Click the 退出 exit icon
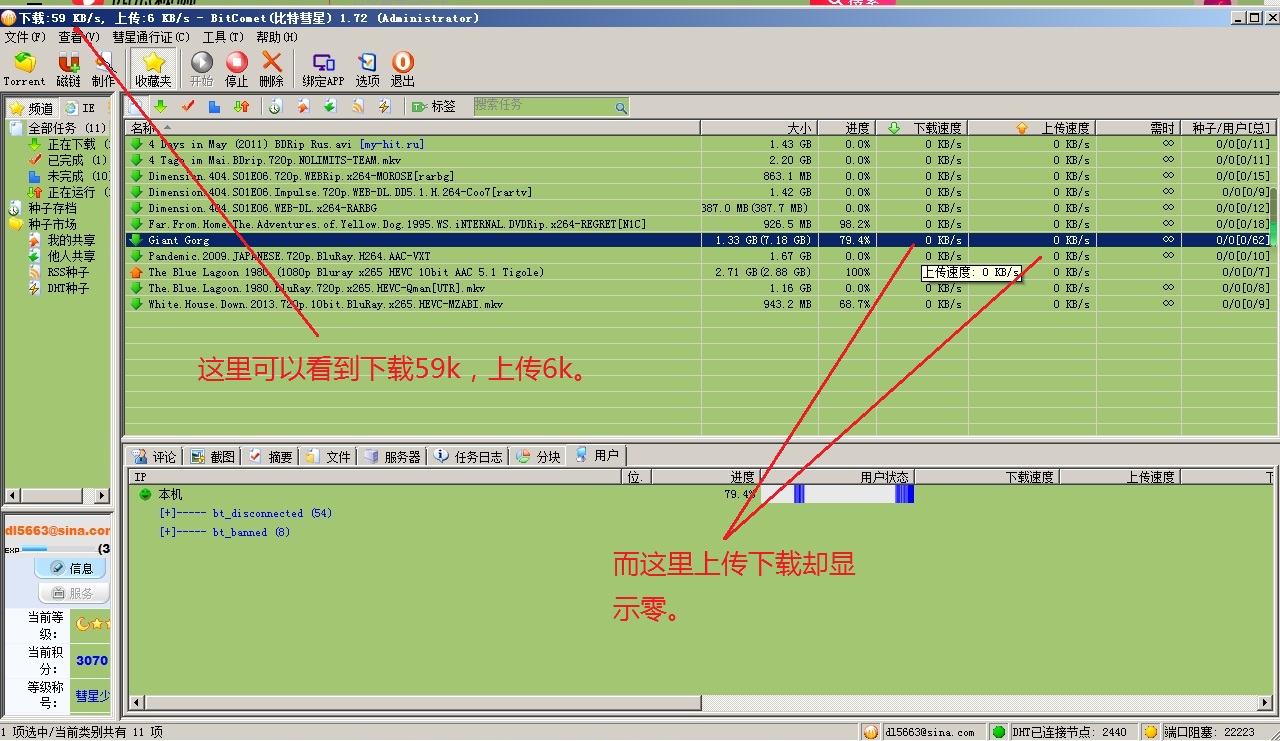The width and height of the screenshot is (1280, 741). [x=402, y=69]
